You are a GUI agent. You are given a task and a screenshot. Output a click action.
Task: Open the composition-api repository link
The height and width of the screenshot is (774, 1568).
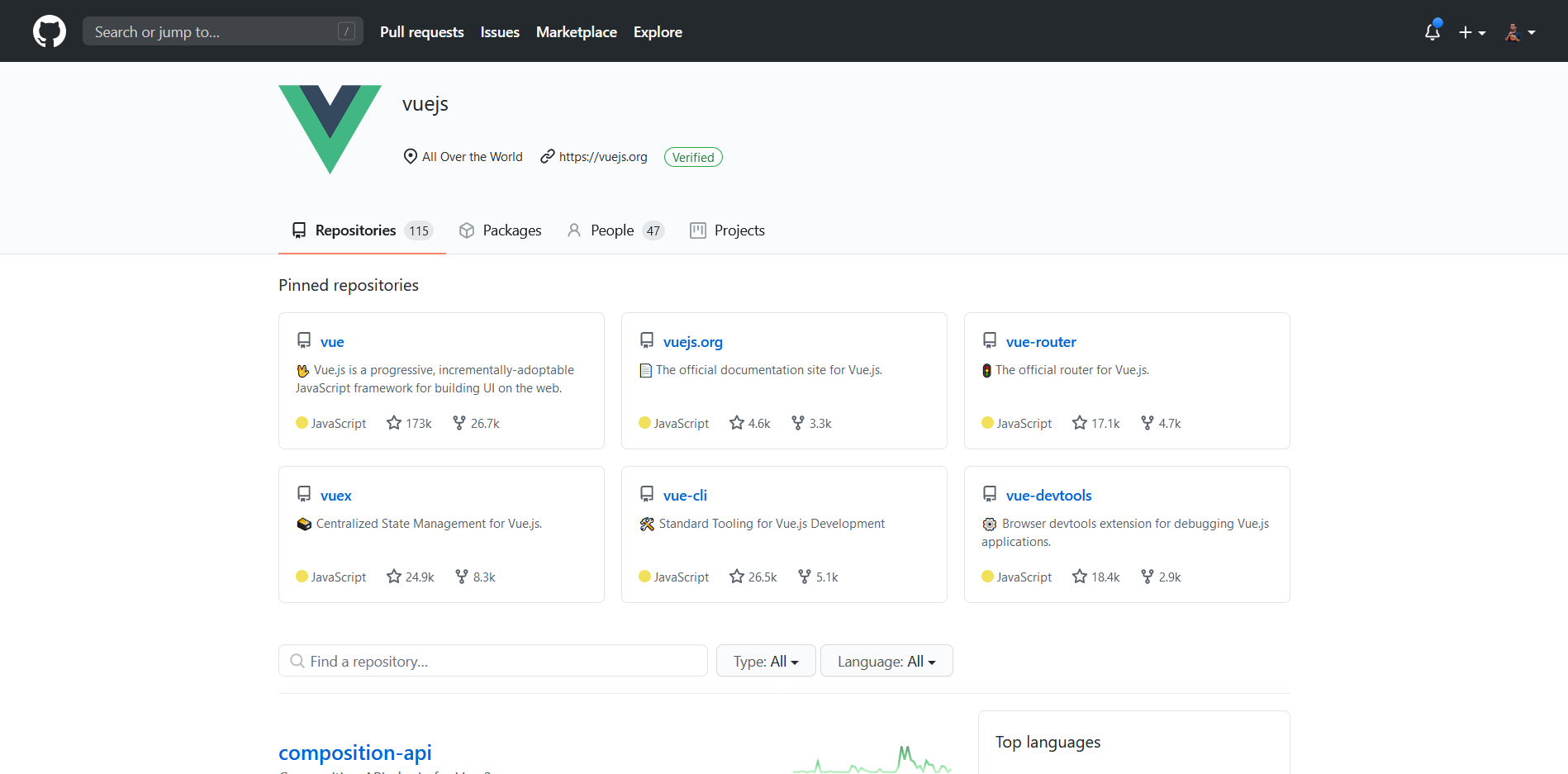(x=355, y=753)
